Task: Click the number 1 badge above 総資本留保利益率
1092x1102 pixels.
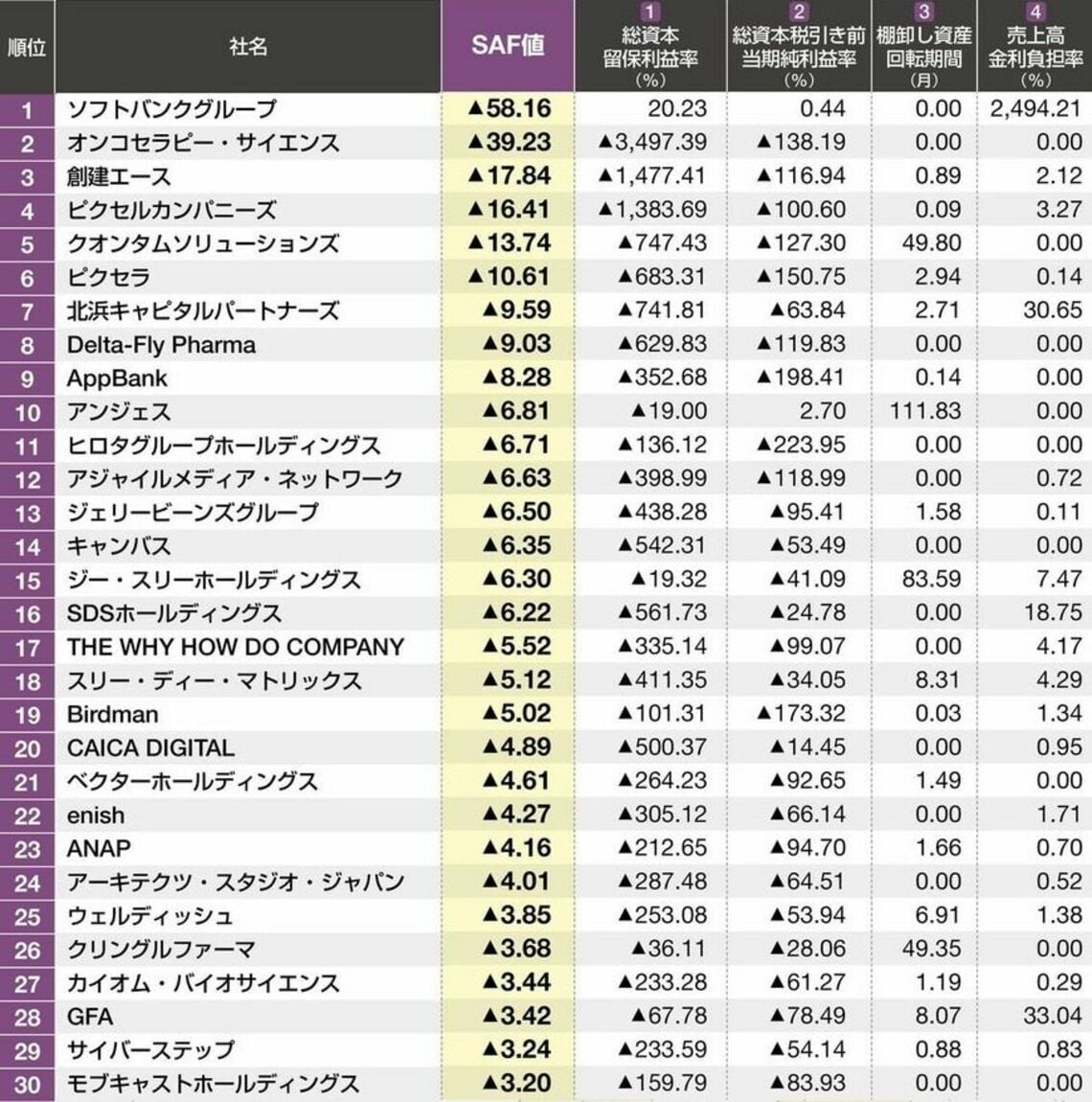Action: [650, 12]
